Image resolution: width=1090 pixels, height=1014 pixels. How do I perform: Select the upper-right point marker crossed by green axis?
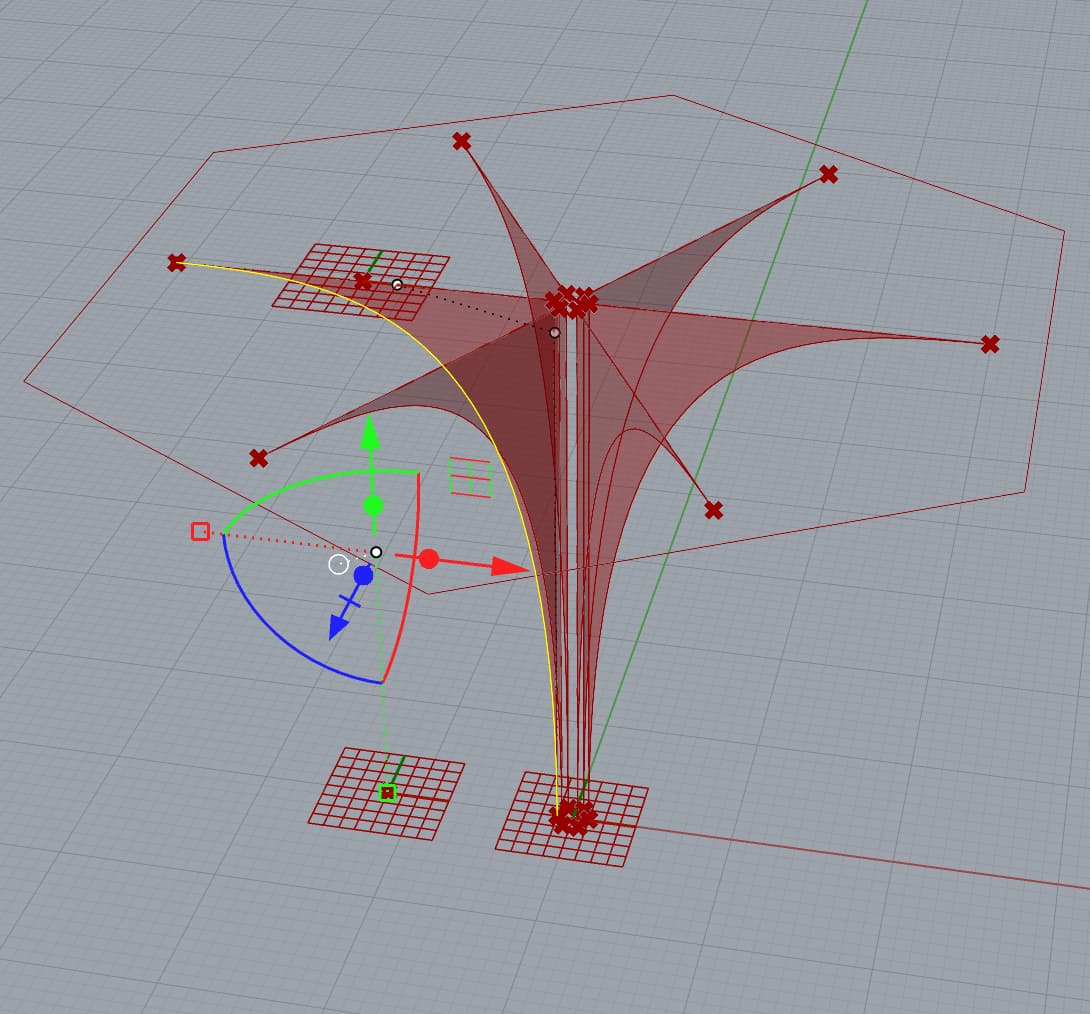[x=828, y=174]
